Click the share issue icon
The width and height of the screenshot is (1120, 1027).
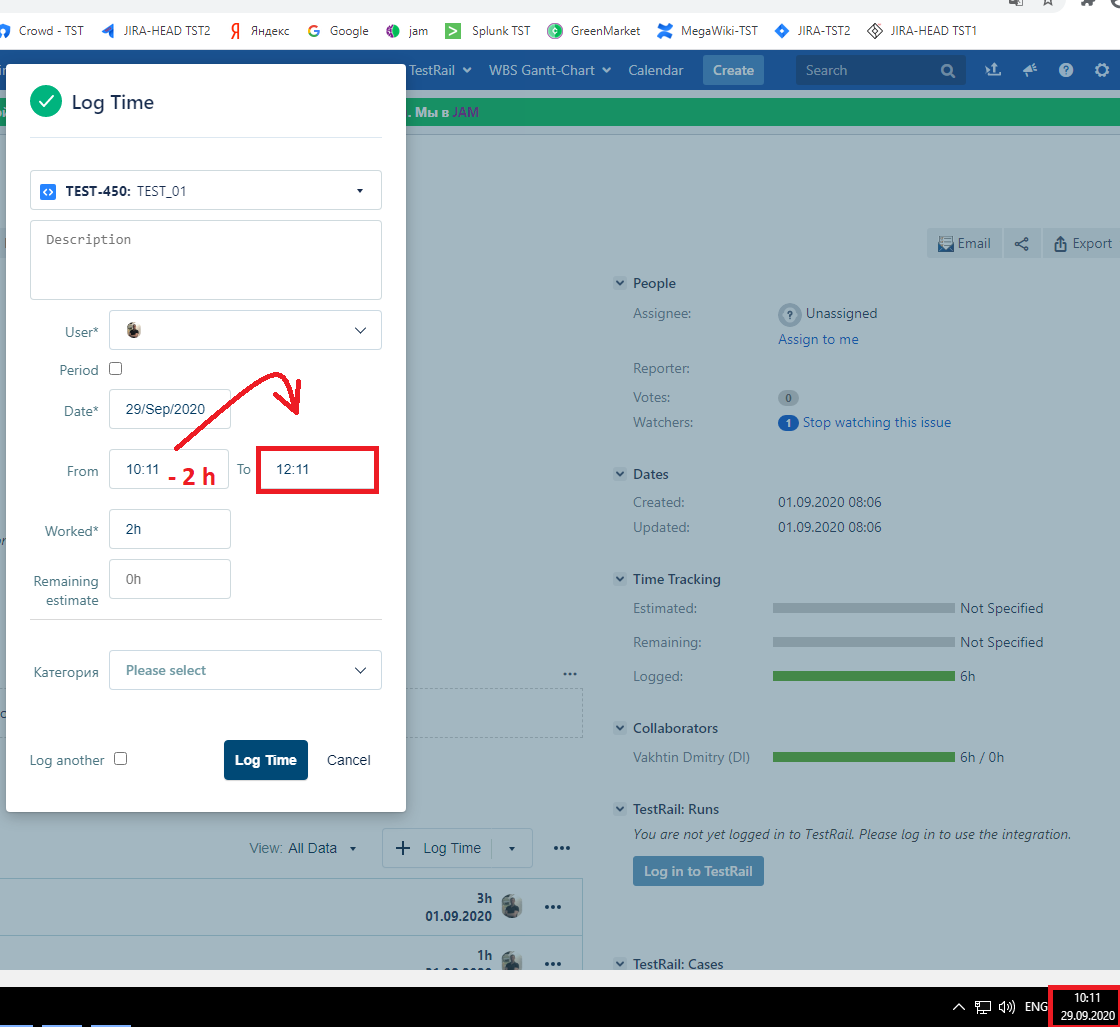point(1021,243)
